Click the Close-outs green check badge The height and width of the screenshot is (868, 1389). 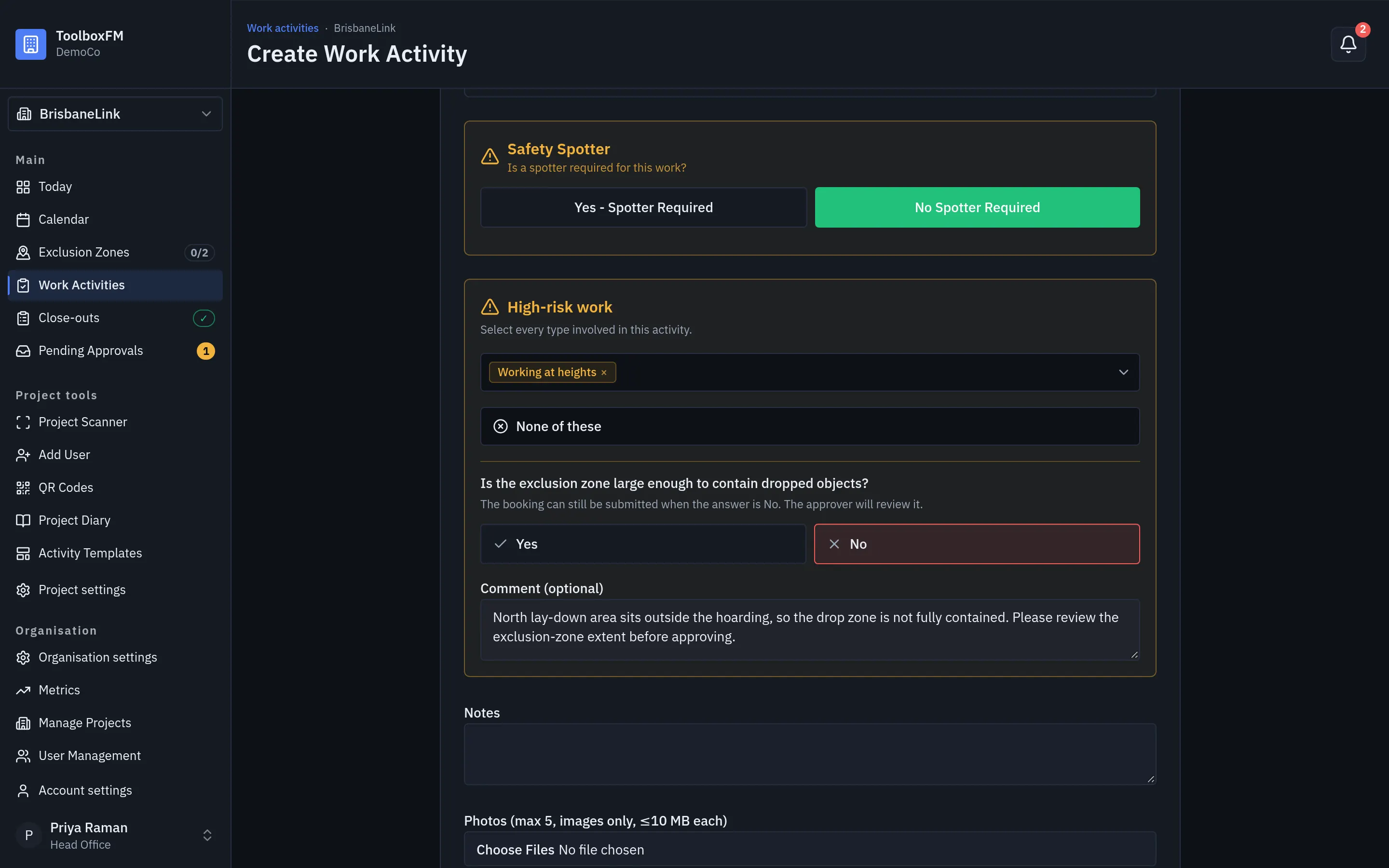pos(204,318)
